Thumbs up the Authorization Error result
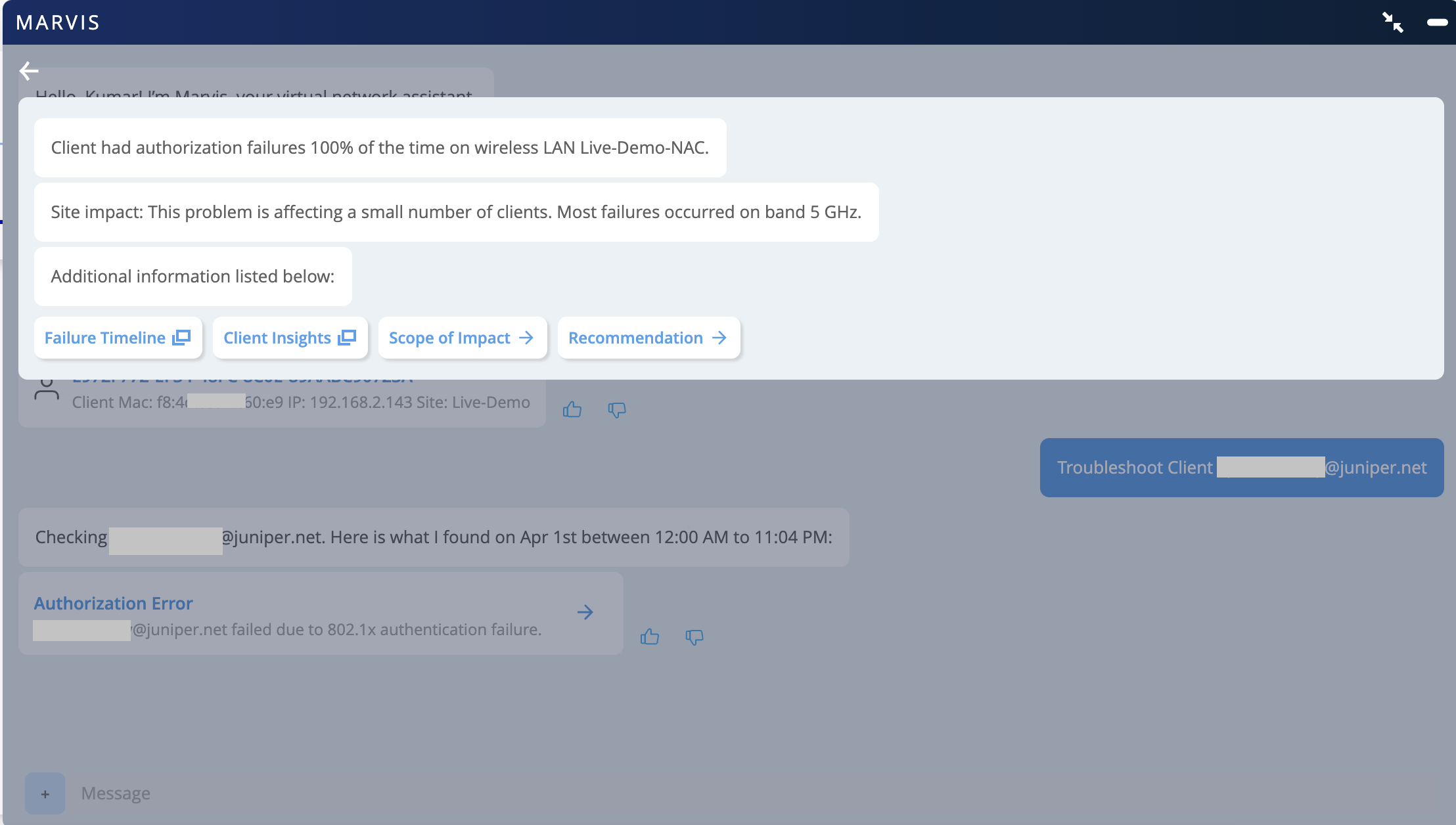The width and height of the screenshot is (1456, 825). pos(650,636)
